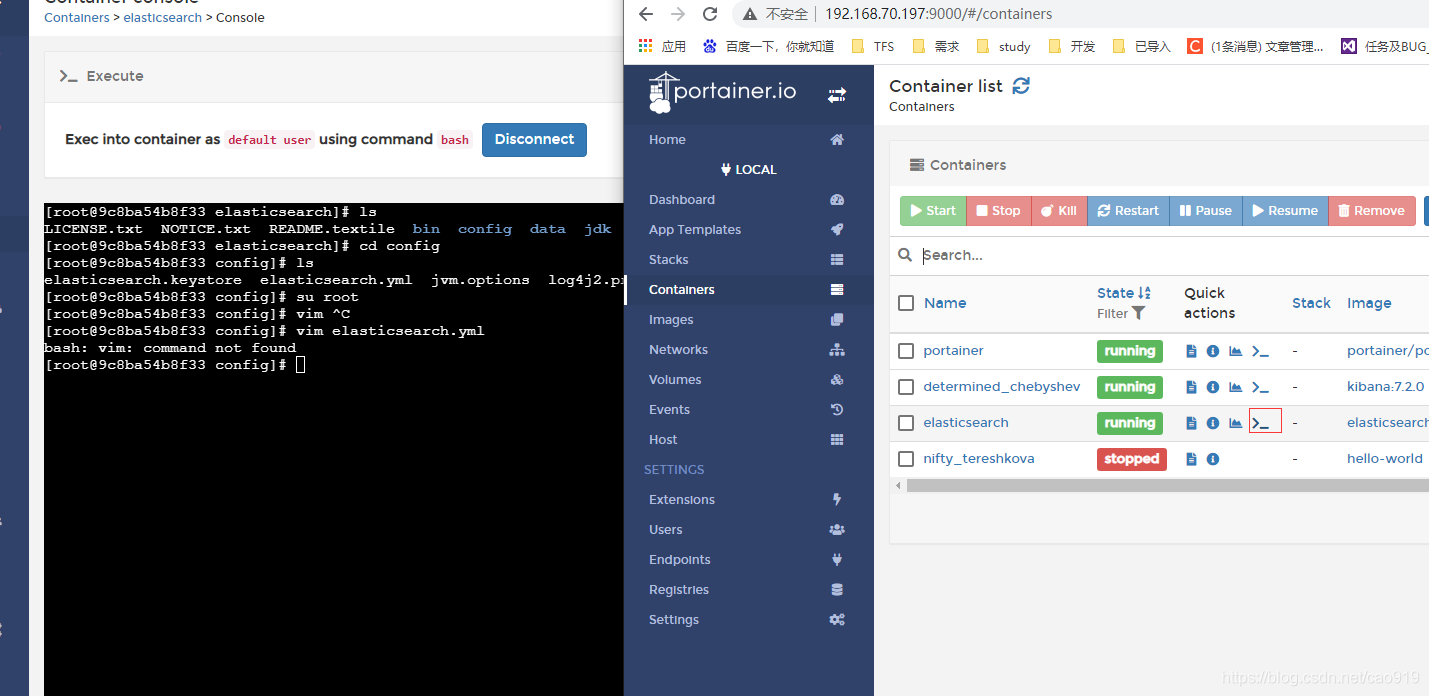Open console for the elasticsearch container
The height and width of the screenshot is (696, 1429).
click(x=1261, y=423)
